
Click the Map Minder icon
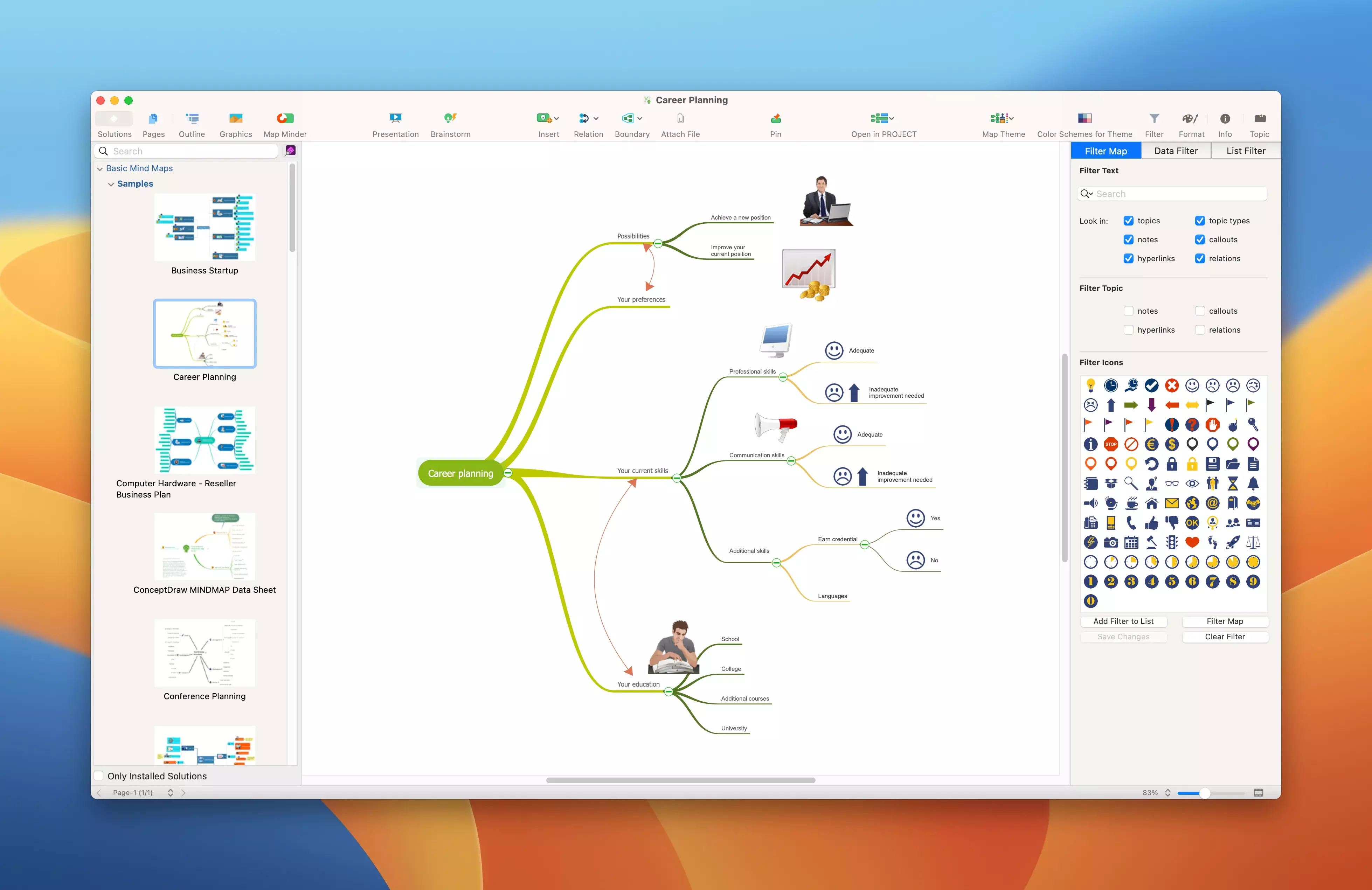[285, 119]
